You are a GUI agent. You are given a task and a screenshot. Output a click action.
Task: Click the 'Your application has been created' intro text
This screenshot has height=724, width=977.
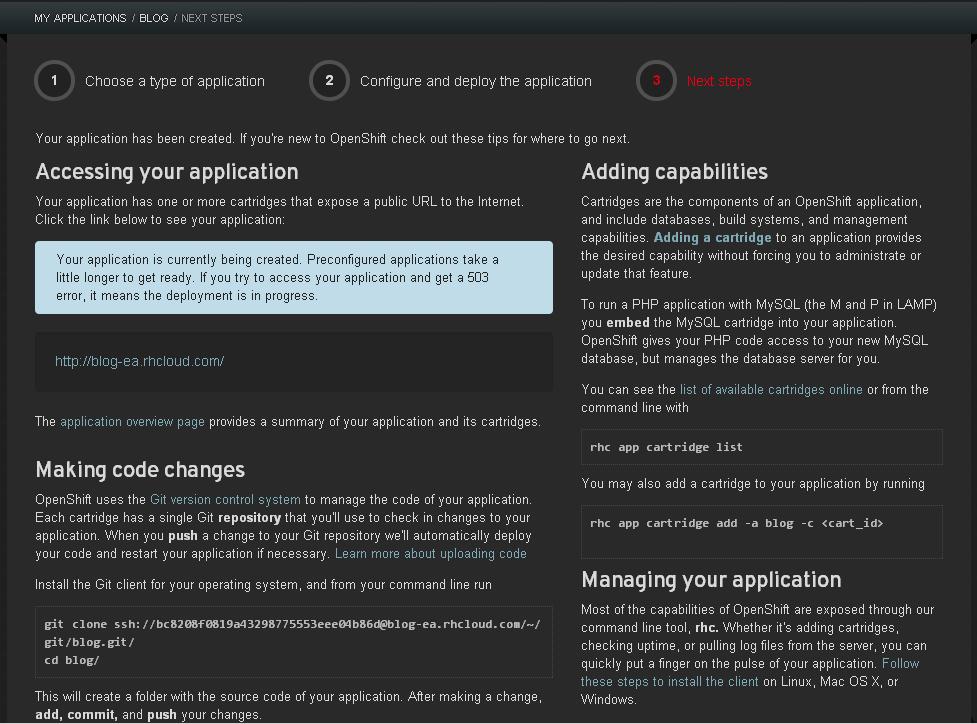click(x=333, y=139)
